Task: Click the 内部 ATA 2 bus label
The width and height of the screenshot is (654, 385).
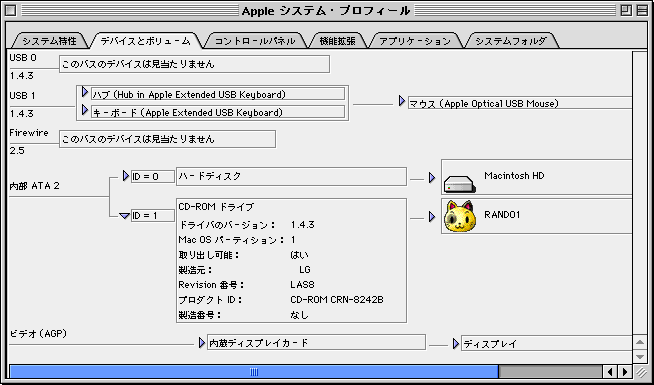Action: point(34,186)
